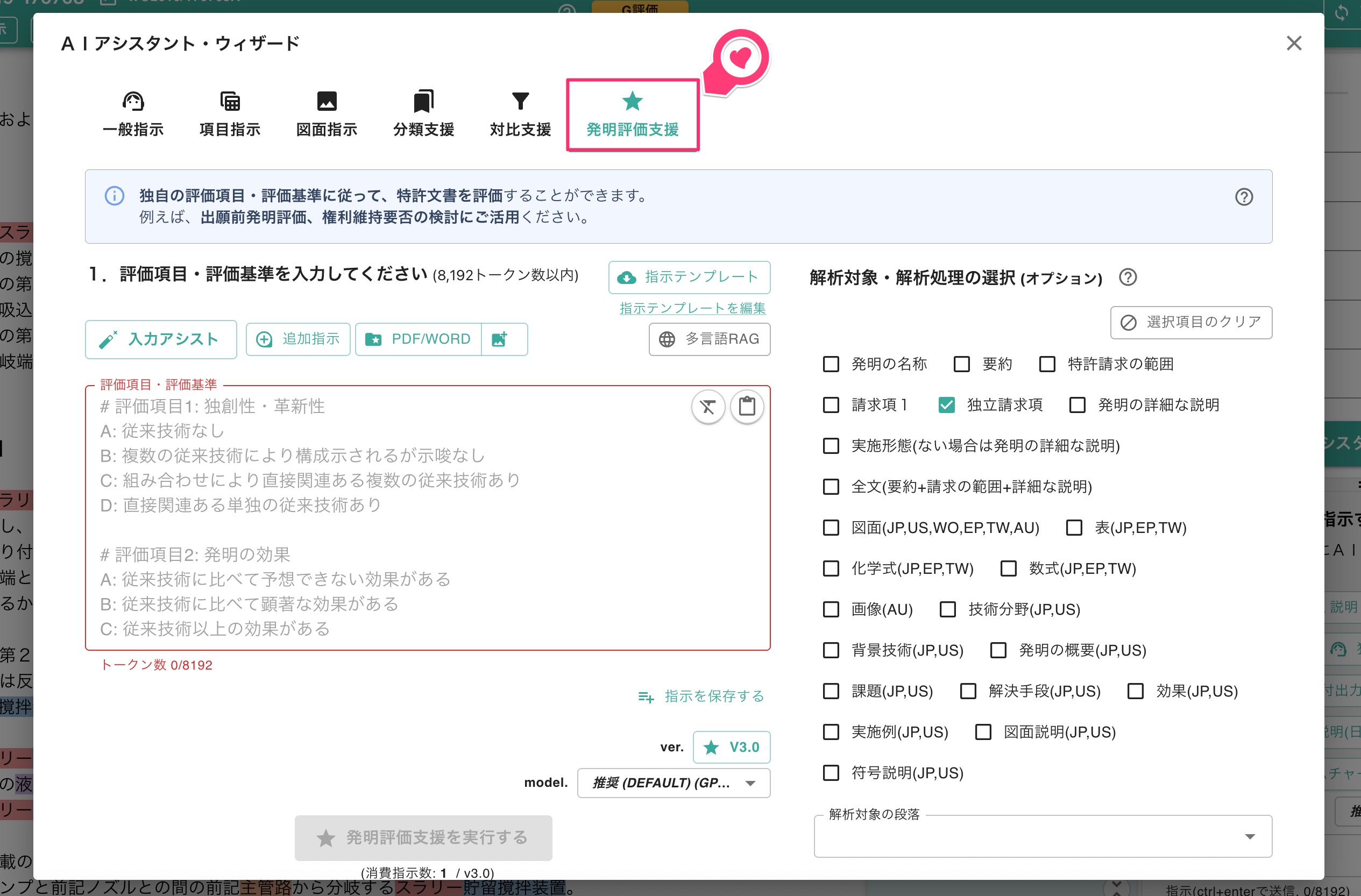1361x896 pixels.
Task: Check the 全文(要約+請求の範囲+詳細な説明) checkbox
Action: coord(831,487)
